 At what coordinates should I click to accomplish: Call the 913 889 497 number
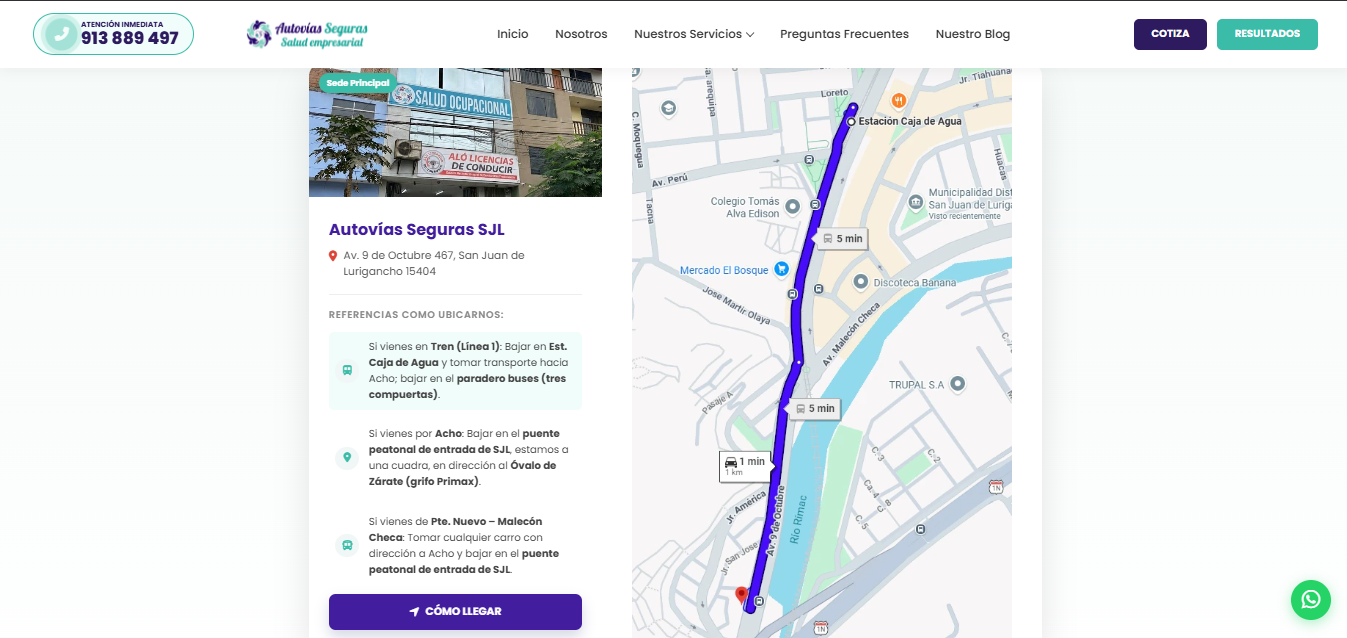pyautogui.click(x=130, y=39)
